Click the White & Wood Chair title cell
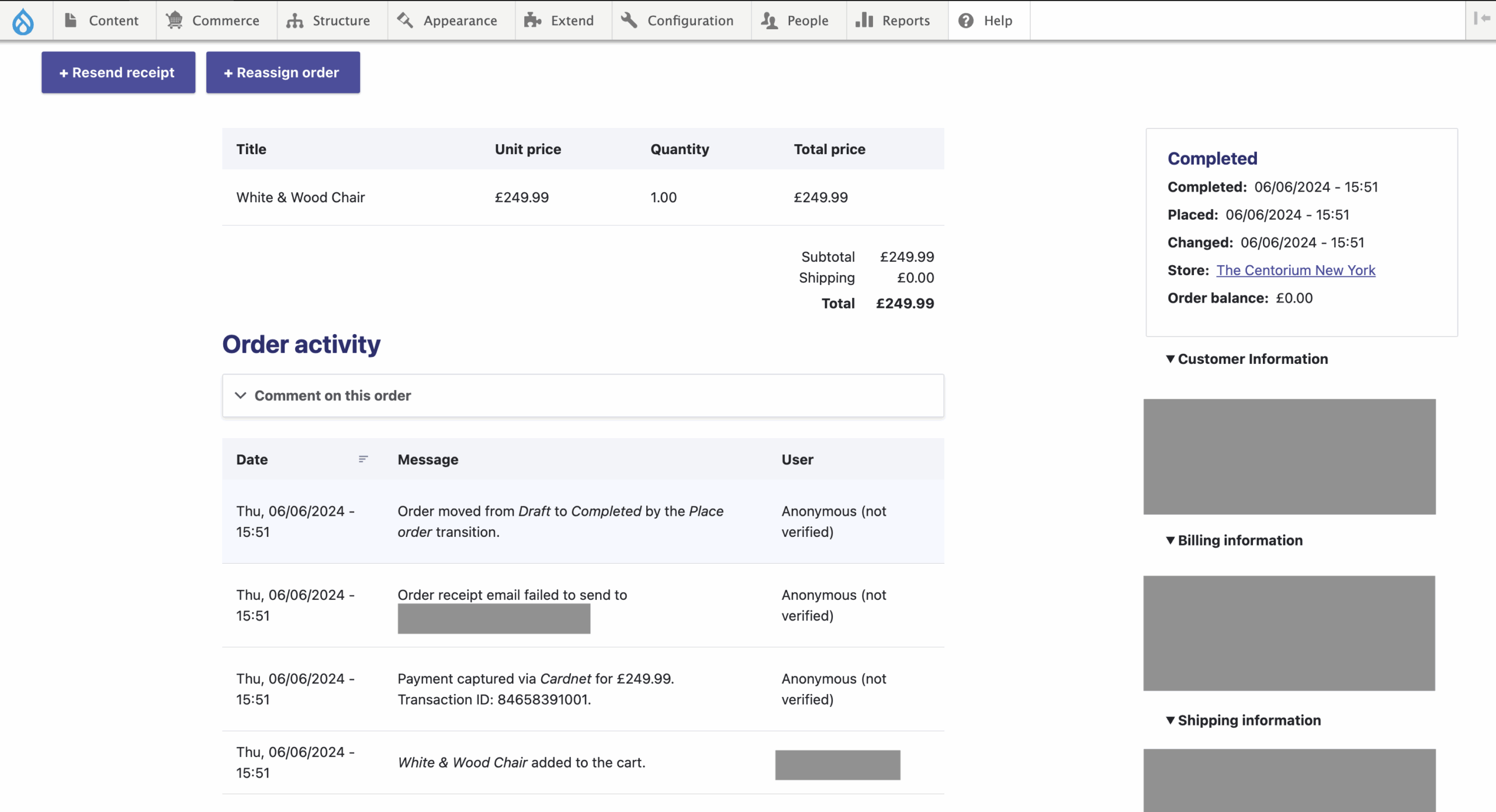Viewport: 1496px width, 812px height. [300, 197]
